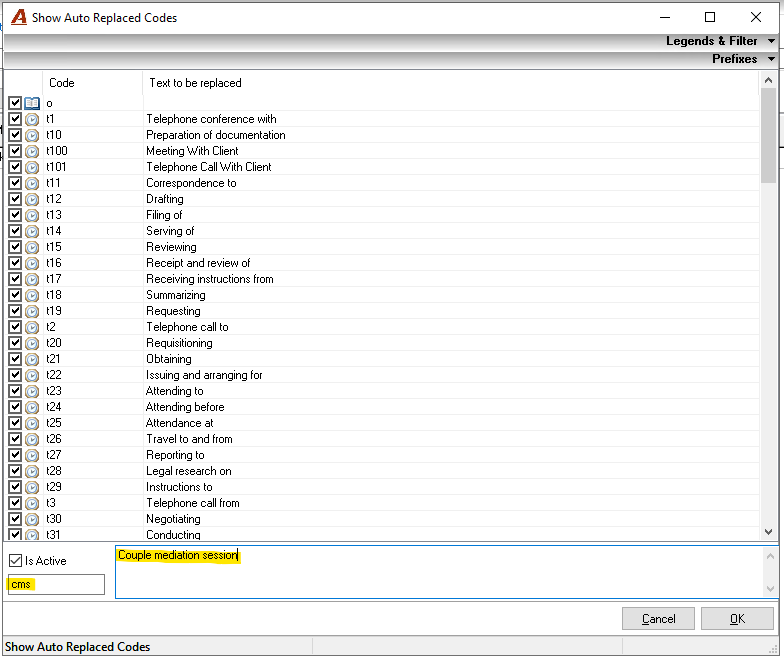This screenshot has width=784, height=659.
Task: Close the Show Auto Replaced Codes window
Action: 756,18
